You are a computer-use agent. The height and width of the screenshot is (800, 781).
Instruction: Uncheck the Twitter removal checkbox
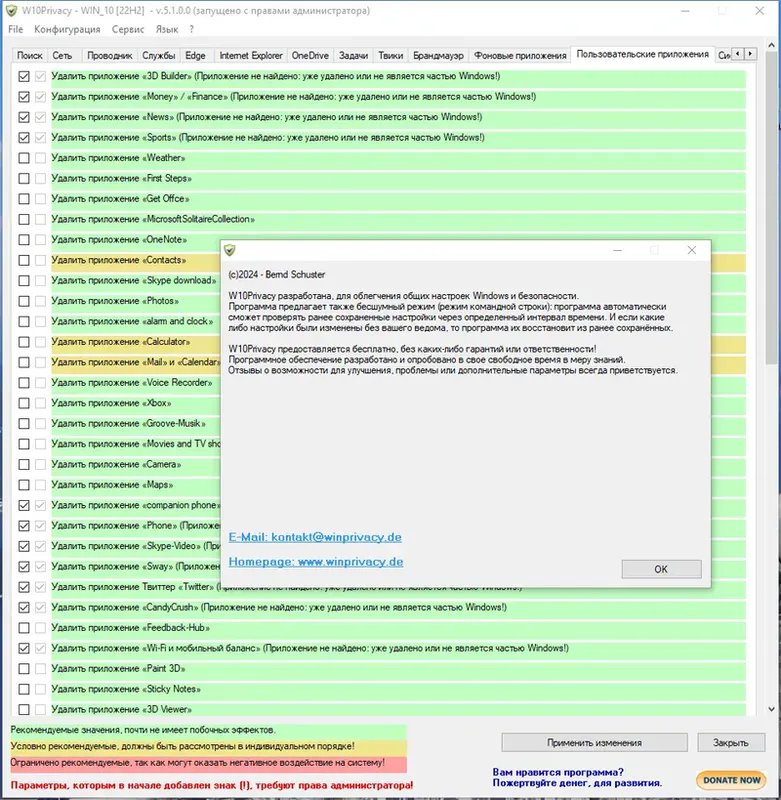[24, 587]
